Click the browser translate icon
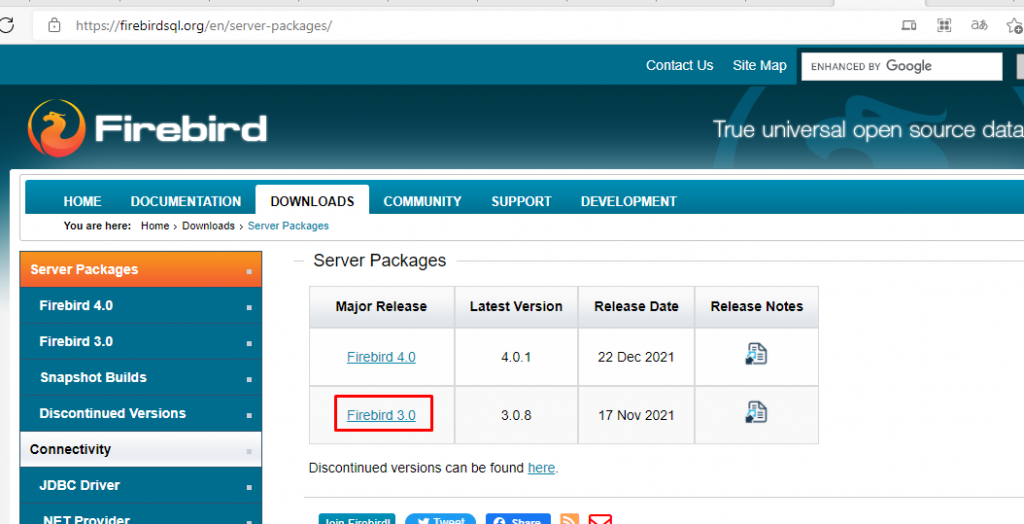 coord(979,25)
